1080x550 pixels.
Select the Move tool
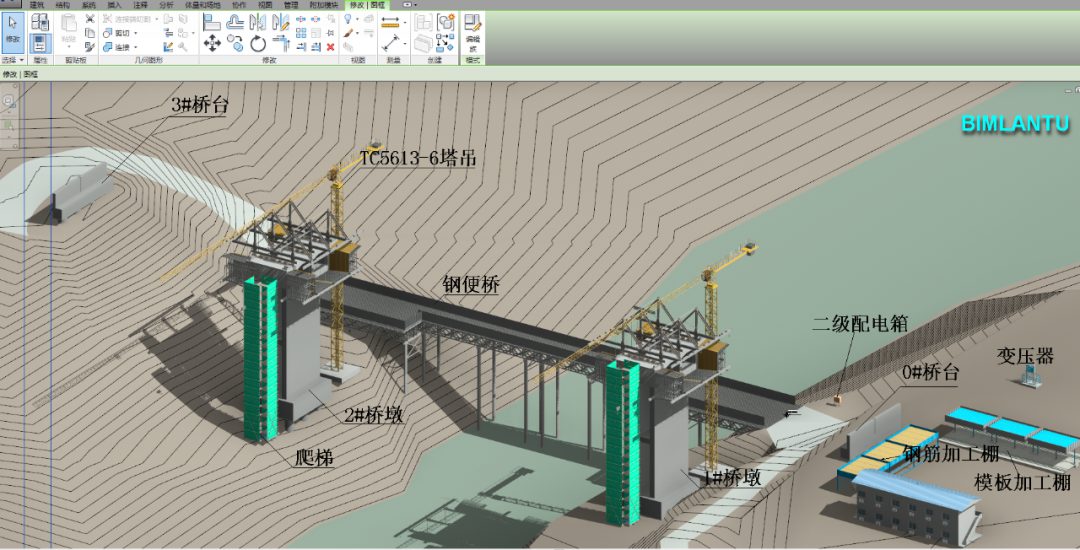pyautogui.click(x=211, y=43)
